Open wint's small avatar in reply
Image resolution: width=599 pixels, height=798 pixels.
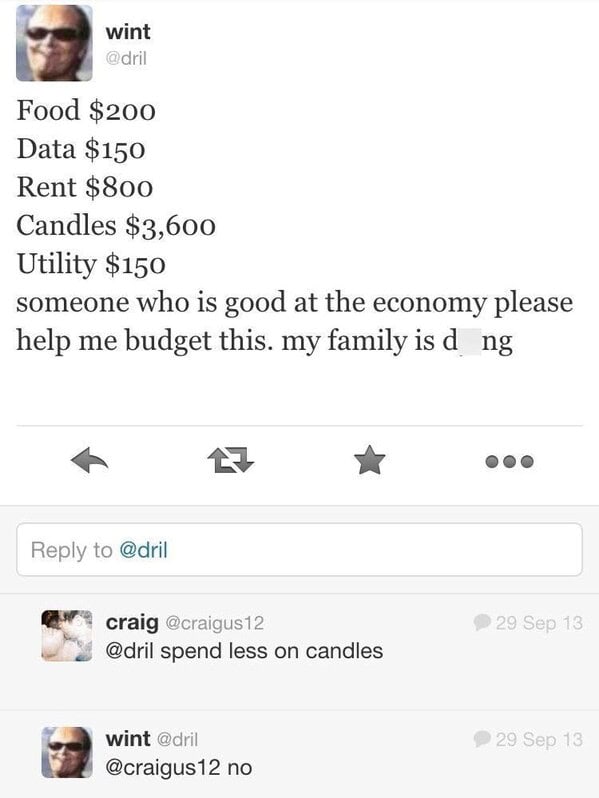click(67, 752)
